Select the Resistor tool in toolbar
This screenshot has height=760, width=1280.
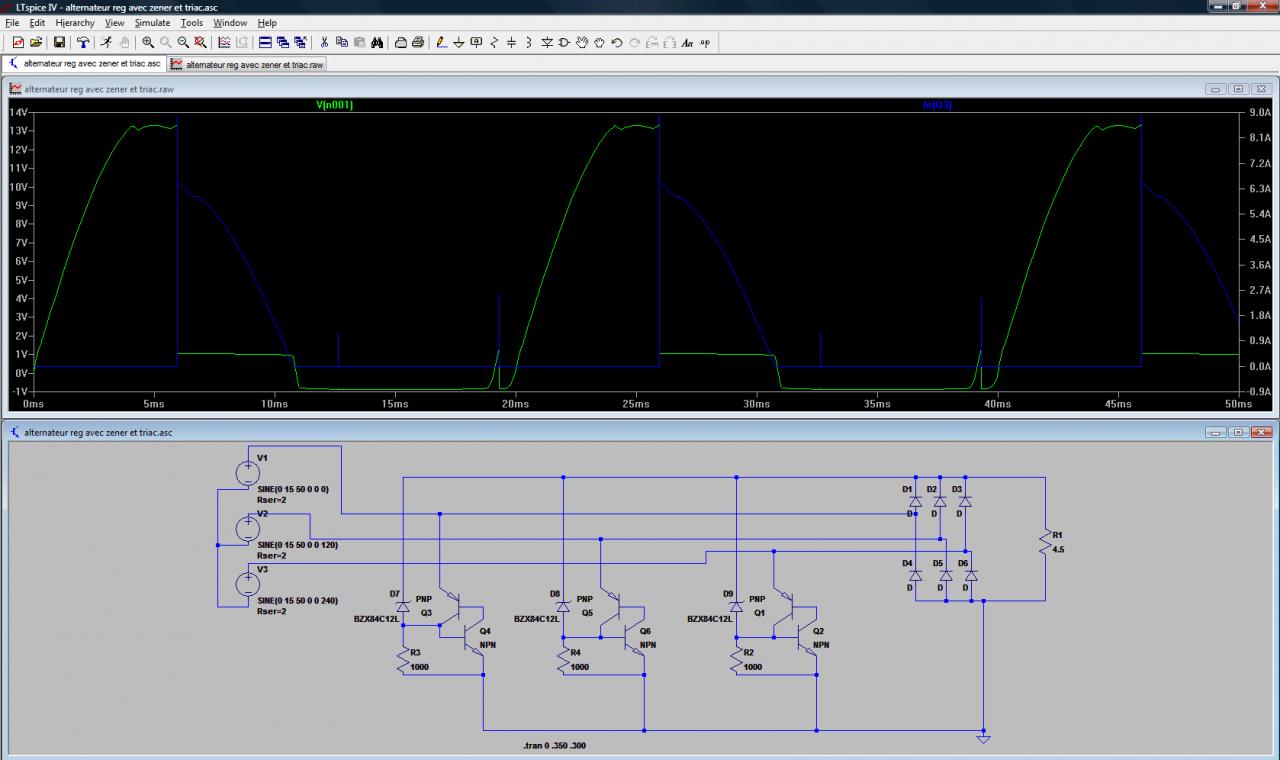pos(494,42)
